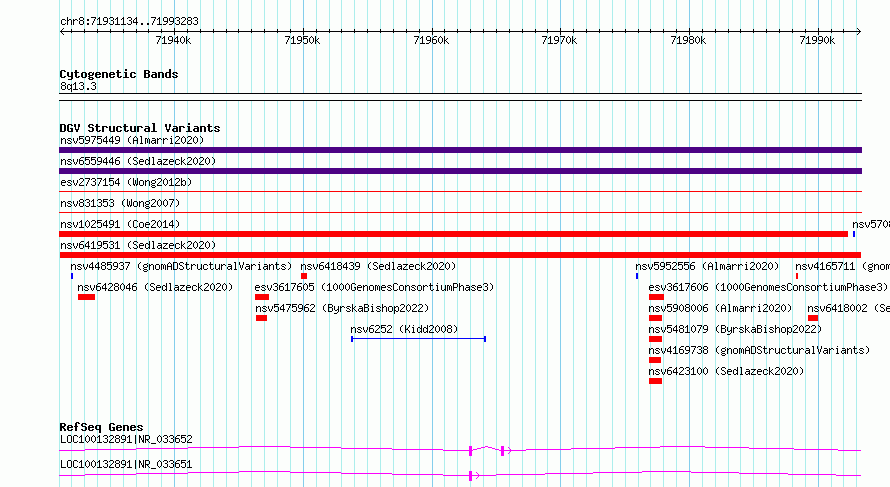Open nsv6418439 (Sedlazeck2020) variant label
The image size is (890, 487).
tap(378, 266)
